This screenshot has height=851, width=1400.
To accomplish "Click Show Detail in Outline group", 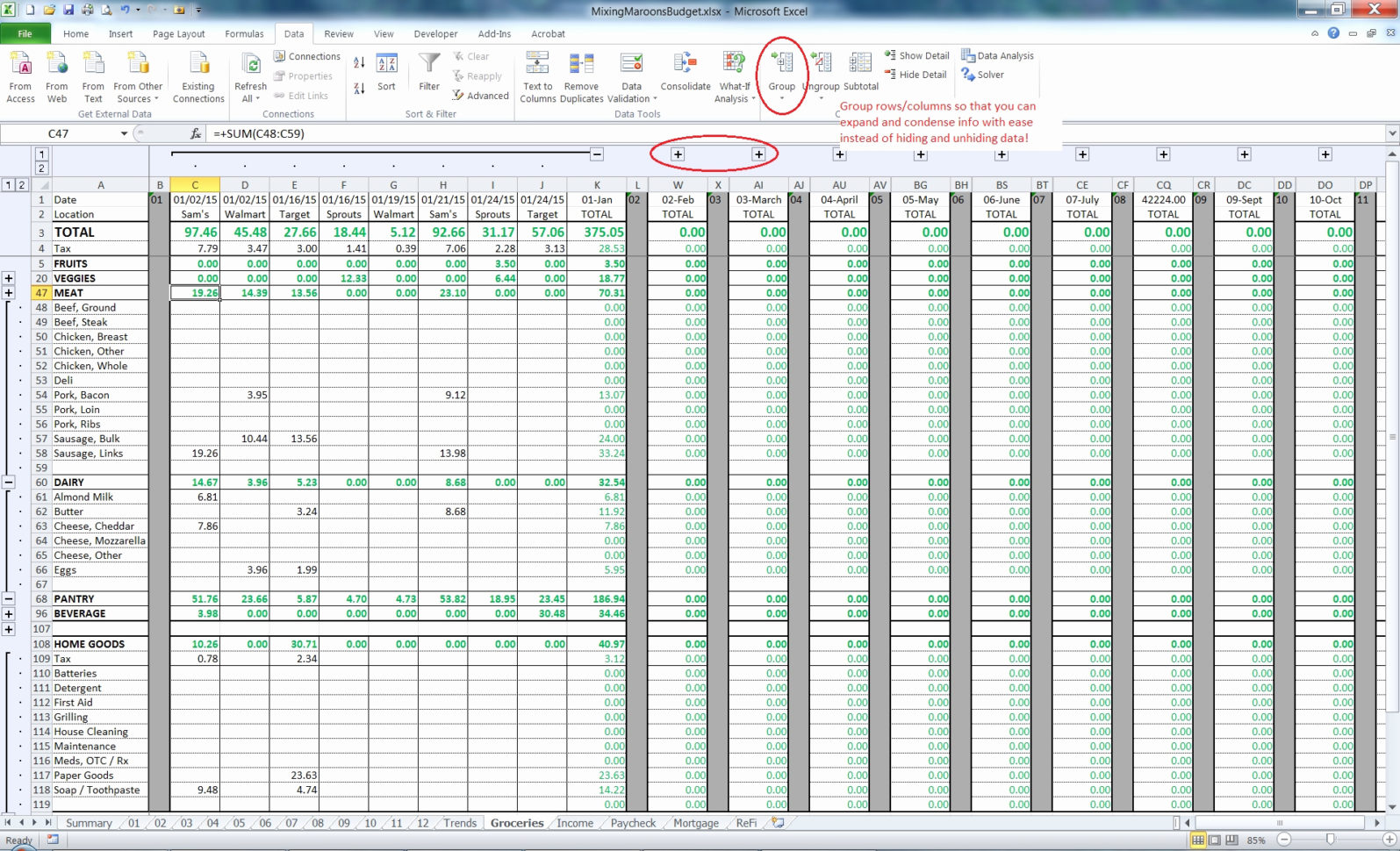I will (x=917, y=55).
